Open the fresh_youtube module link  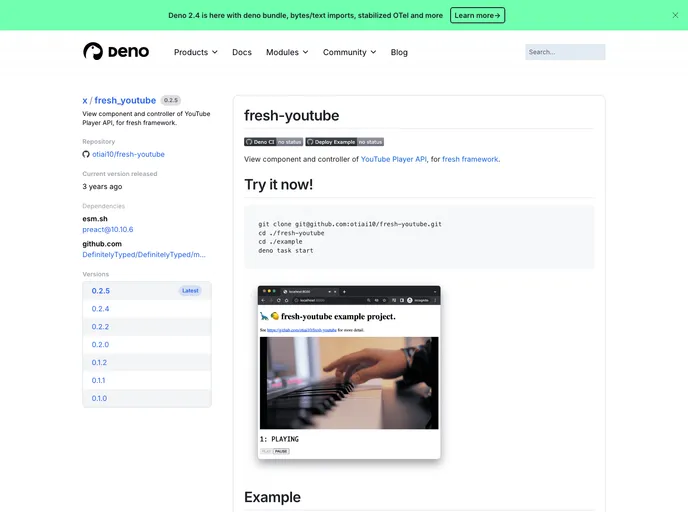(x=125, y=100)
